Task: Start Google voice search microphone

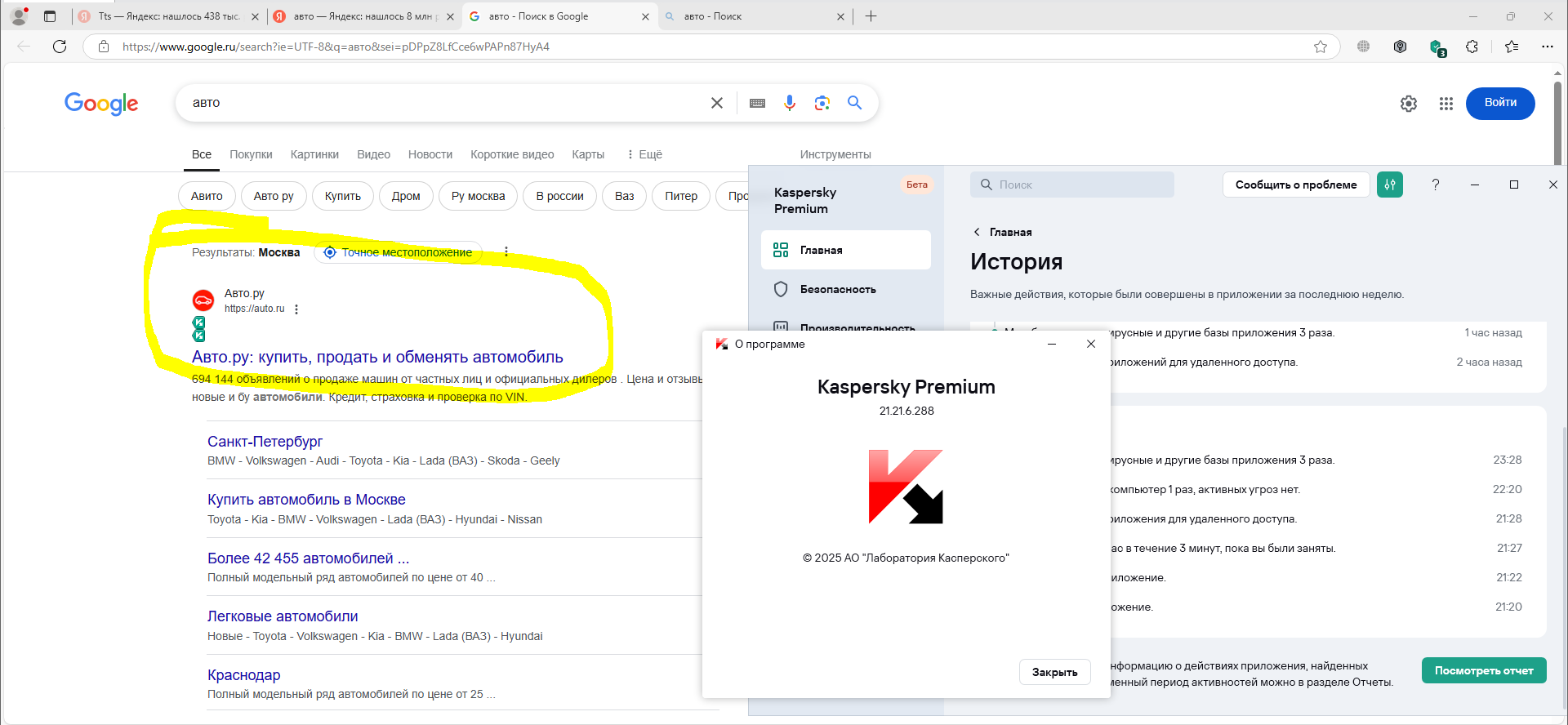Action: coord(790,103)
